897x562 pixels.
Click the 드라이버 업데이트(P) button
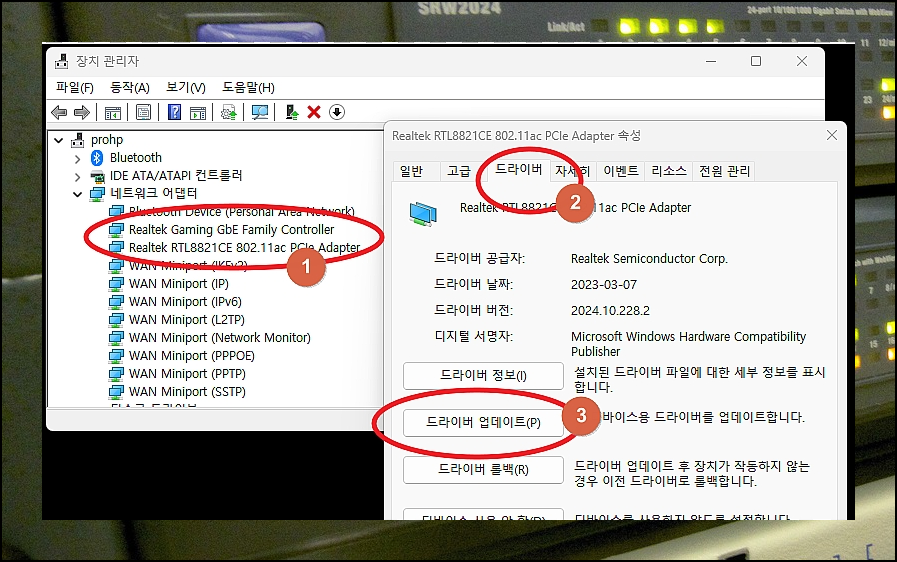pyautogui.click(x=483, y=422)
